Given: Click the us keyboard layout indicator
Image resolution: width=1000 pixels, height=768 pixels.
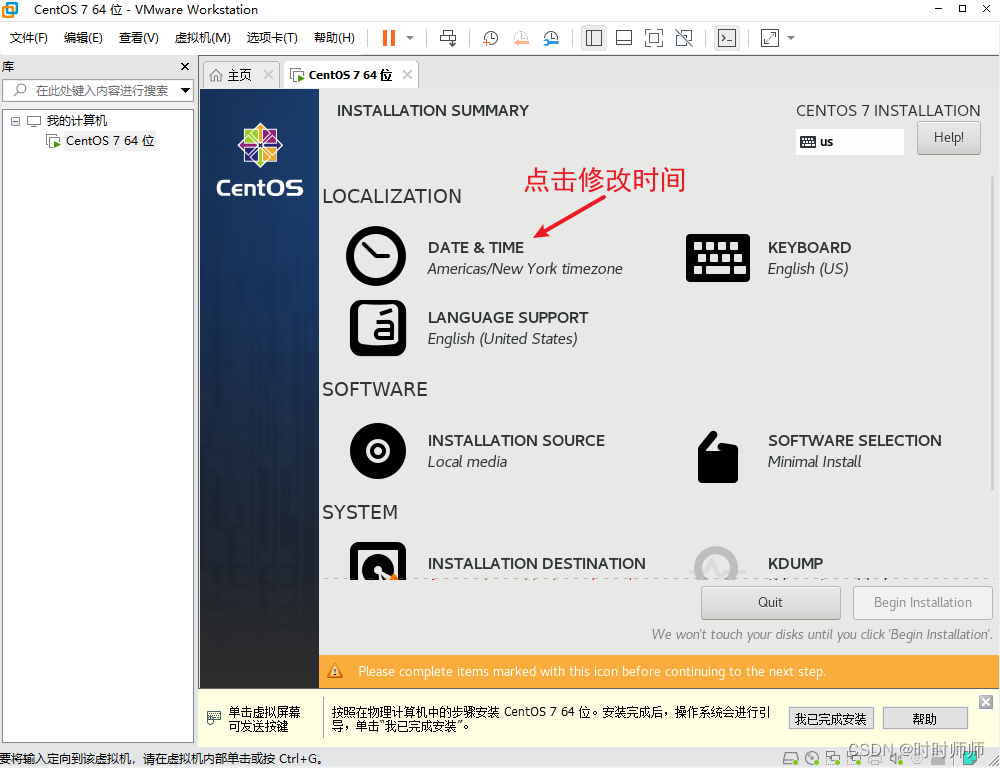Looking at the screenshot, I should pos(849,142).
